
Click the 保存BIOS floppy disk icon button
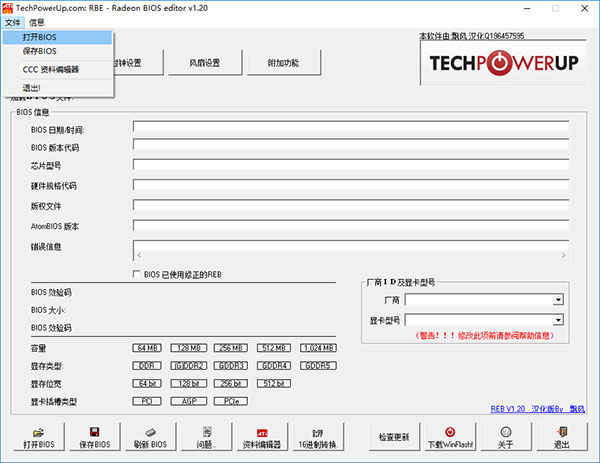click(95, 437)
